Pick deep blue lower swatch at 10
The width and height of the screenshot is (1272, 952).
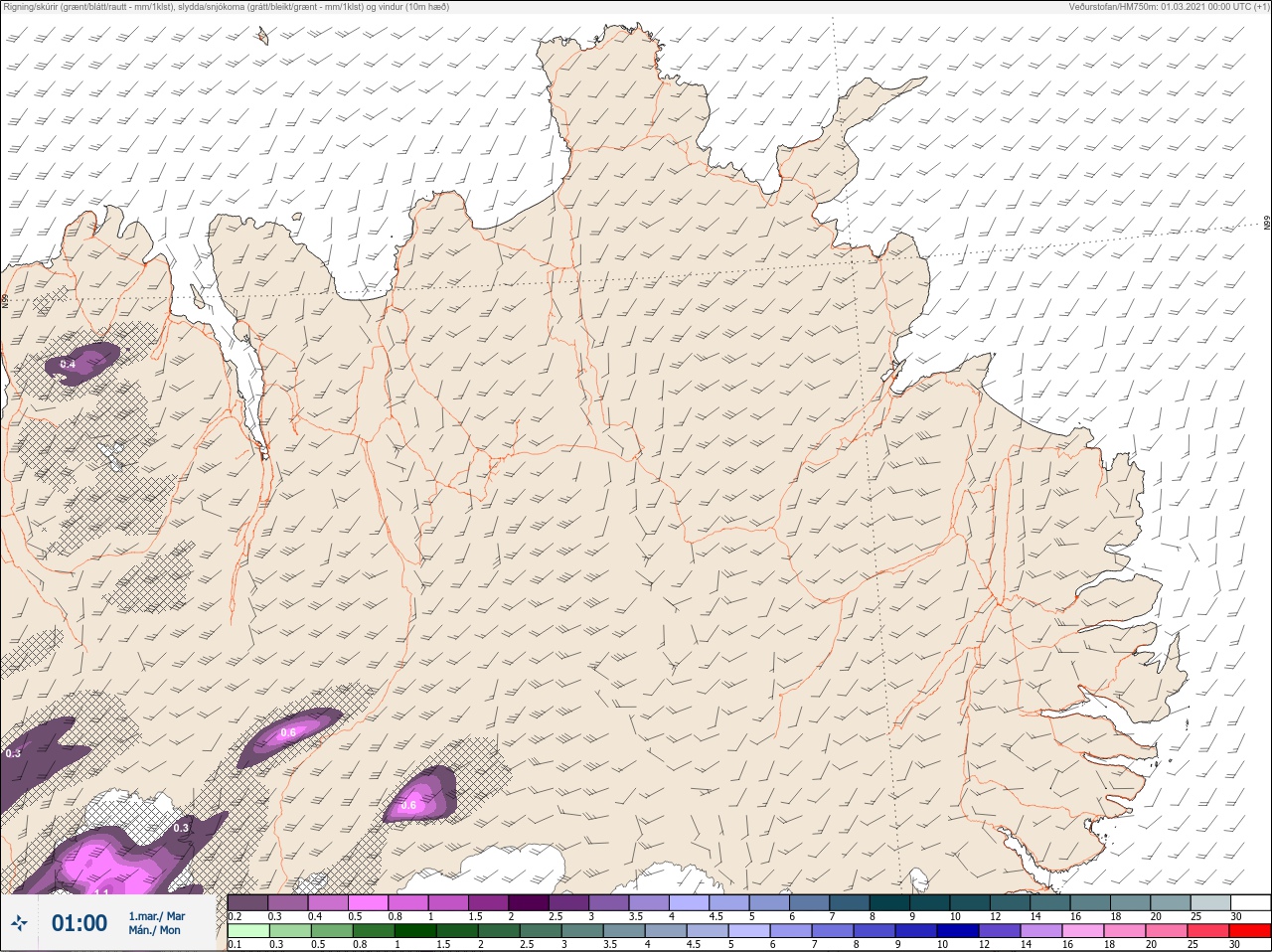[x=958, y=930]
